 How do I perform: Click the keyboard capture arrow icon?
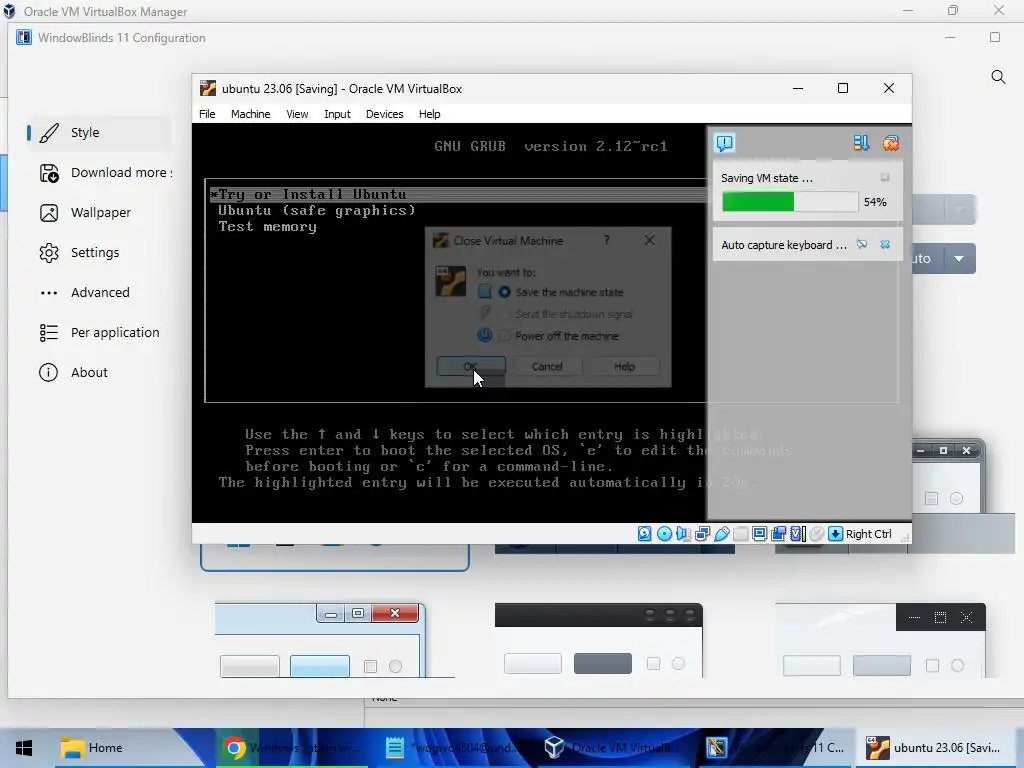tap(835, 534)
